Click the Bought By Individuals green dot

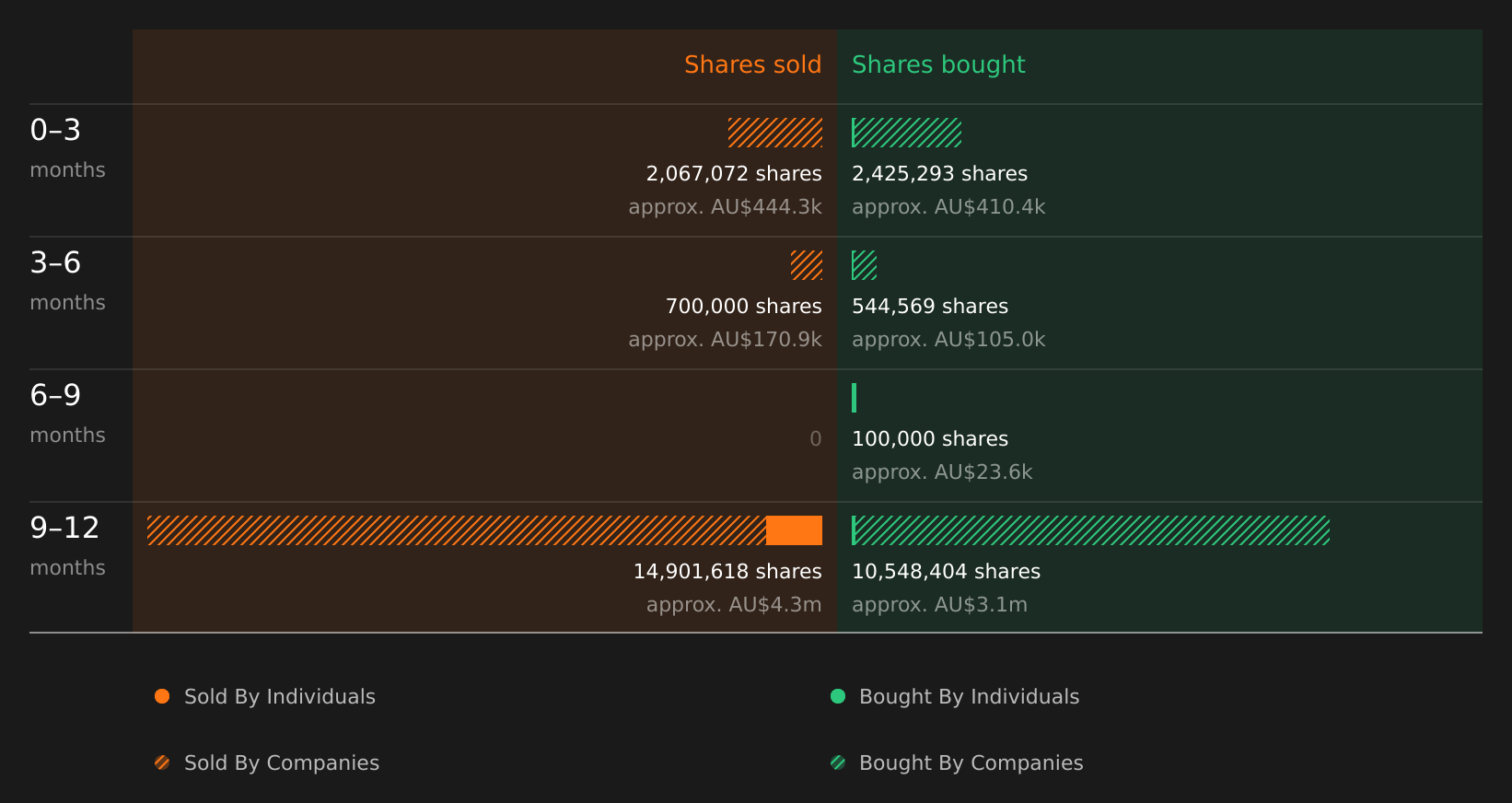[838, 696]
